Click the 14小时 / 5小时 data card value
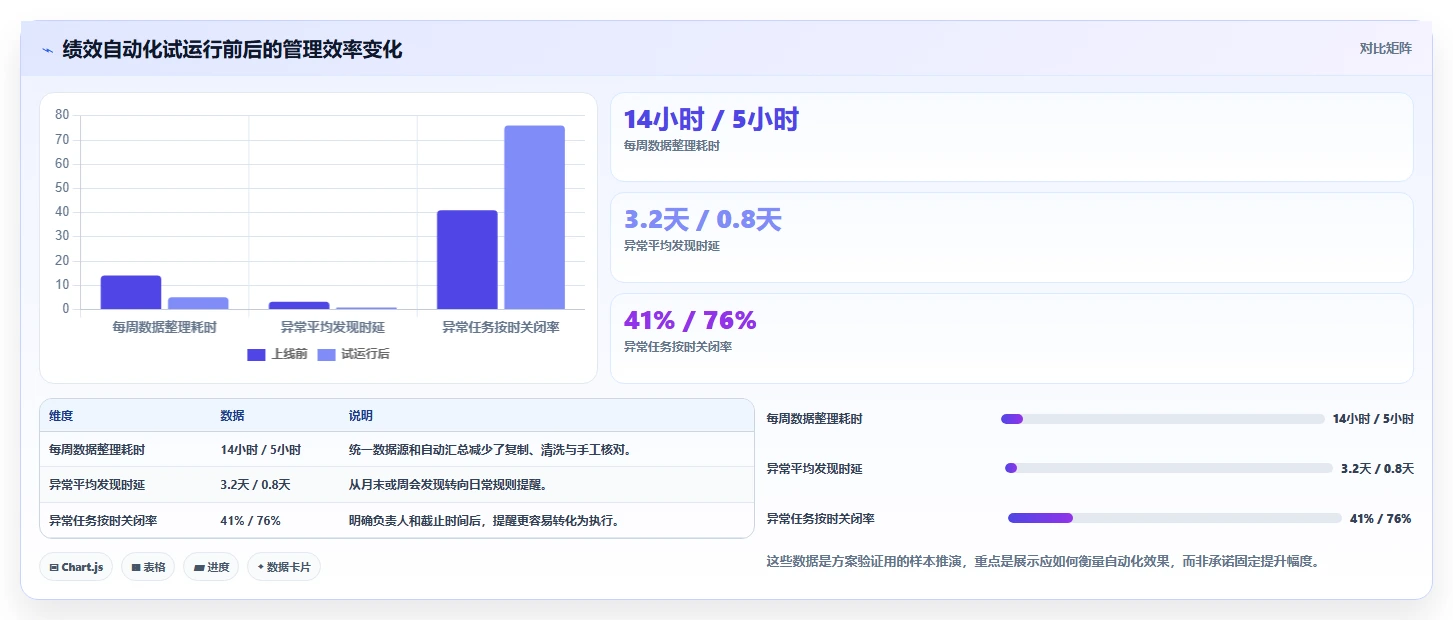The image size is (1453, 620). coord(711,120)
